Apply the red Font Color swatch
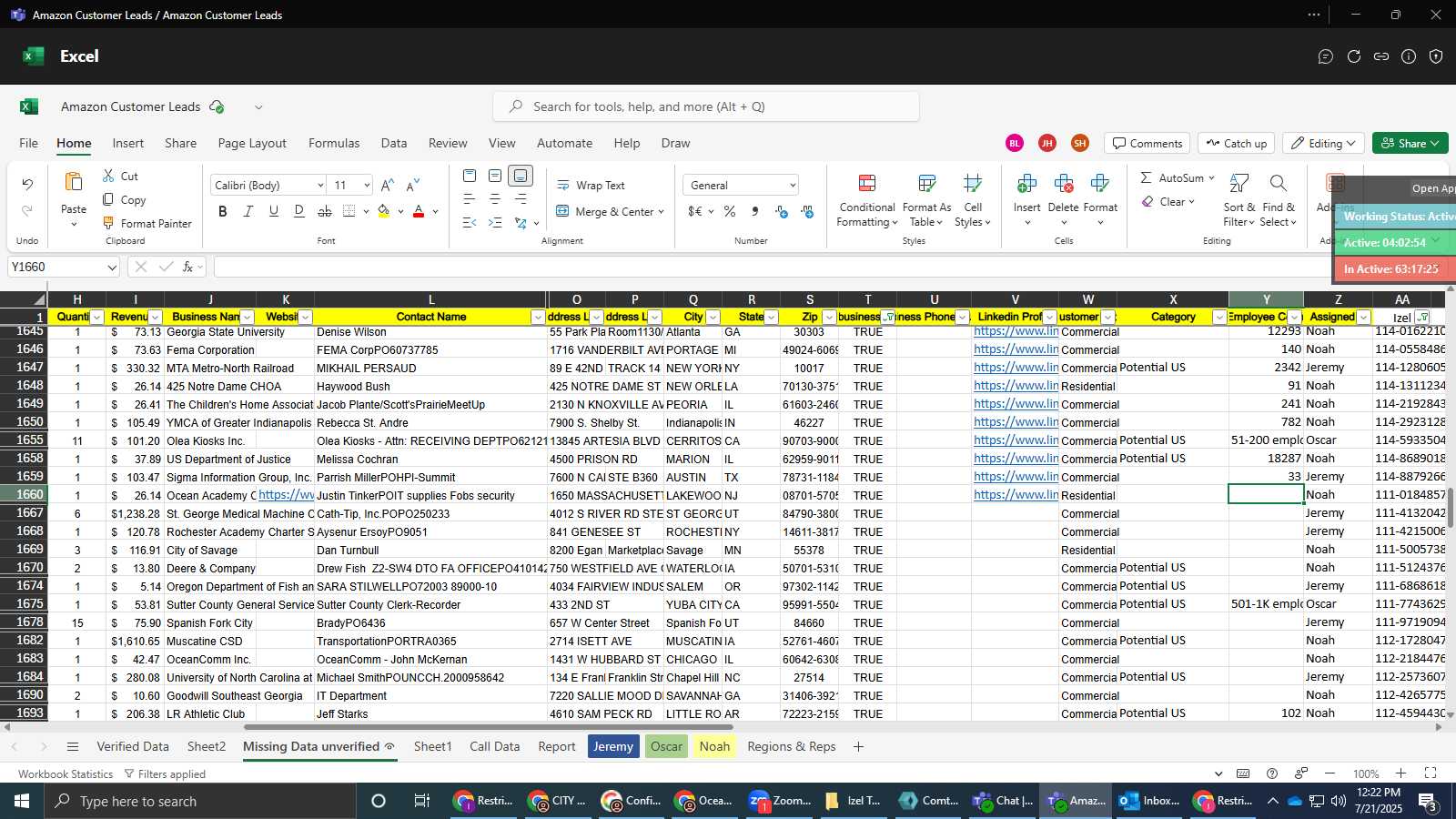 click(419, 211)
